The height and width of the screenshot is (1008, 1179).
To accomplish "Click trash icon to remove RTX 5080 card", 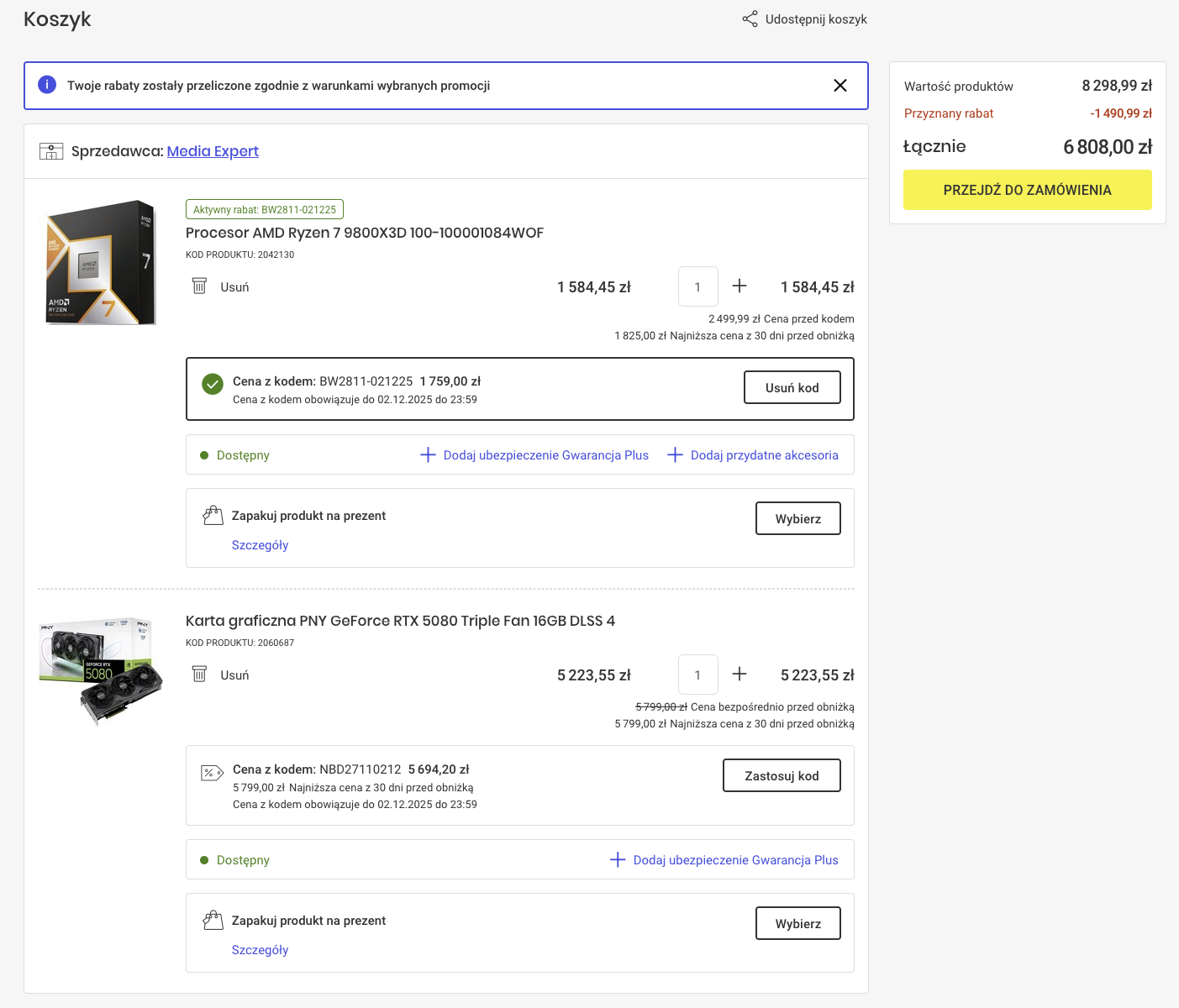I will point(199,675).
